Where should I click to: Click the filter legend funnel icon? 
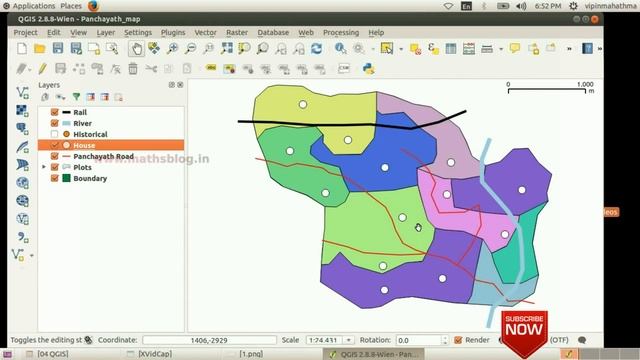(x=76, y=97)
